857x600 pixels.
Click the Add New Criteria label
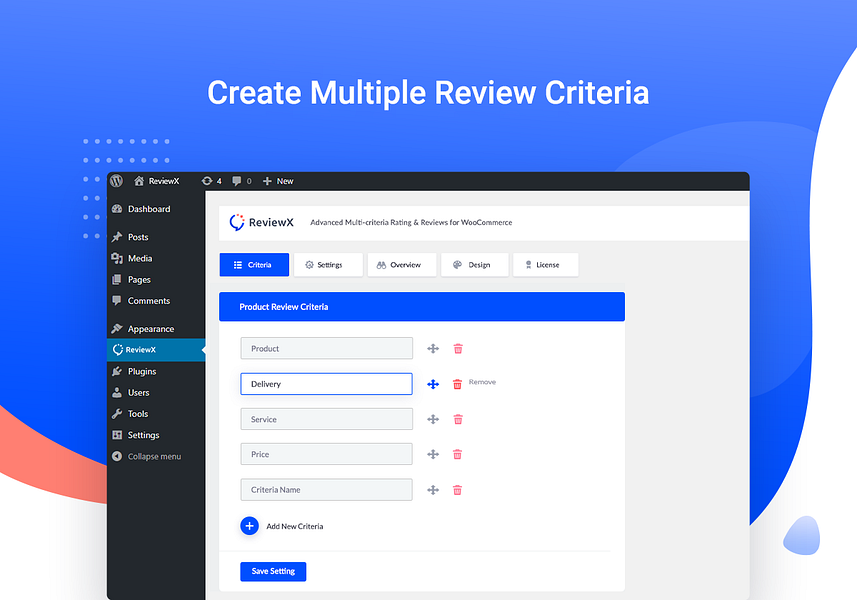(x=295, y=526)
